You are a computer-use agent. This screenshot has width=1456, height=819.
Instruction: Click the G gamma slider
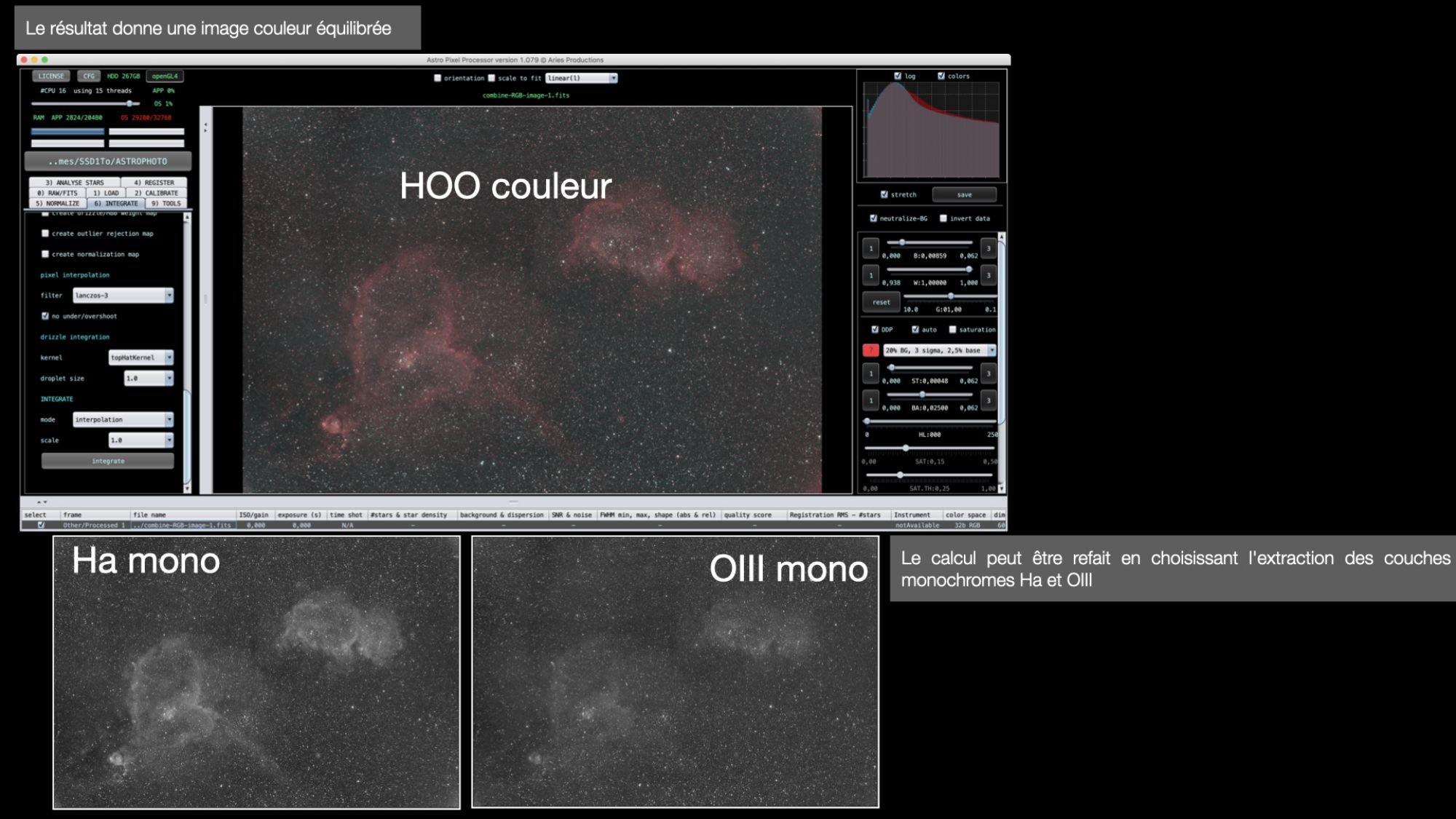949,296
